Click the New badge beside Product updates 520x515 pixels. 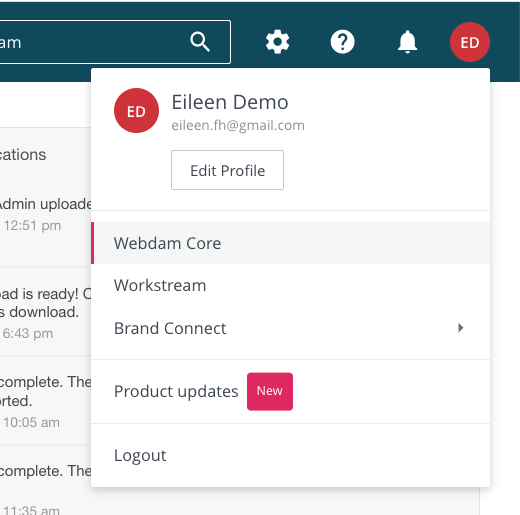[x=270, y=391]
